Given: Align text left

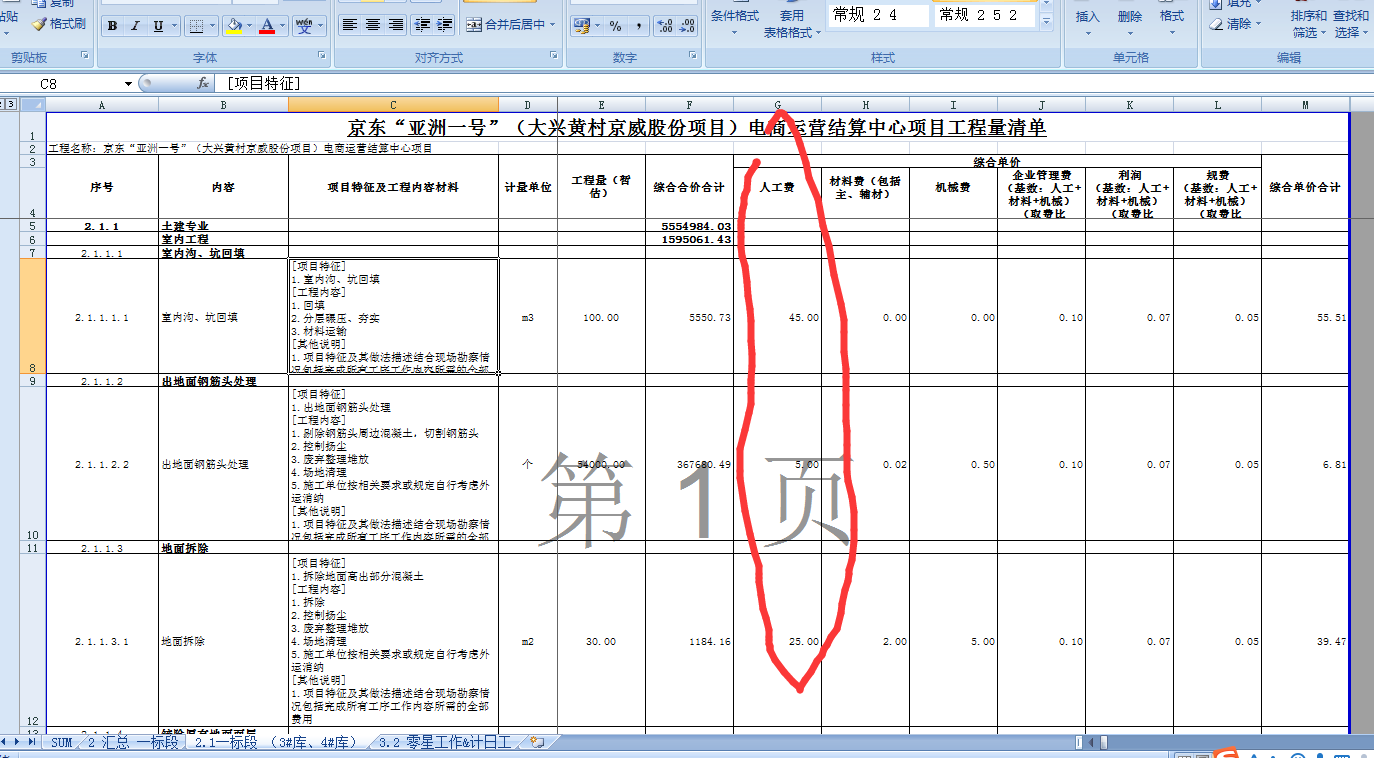Looking at the screenshot, I should pos(349,25).
